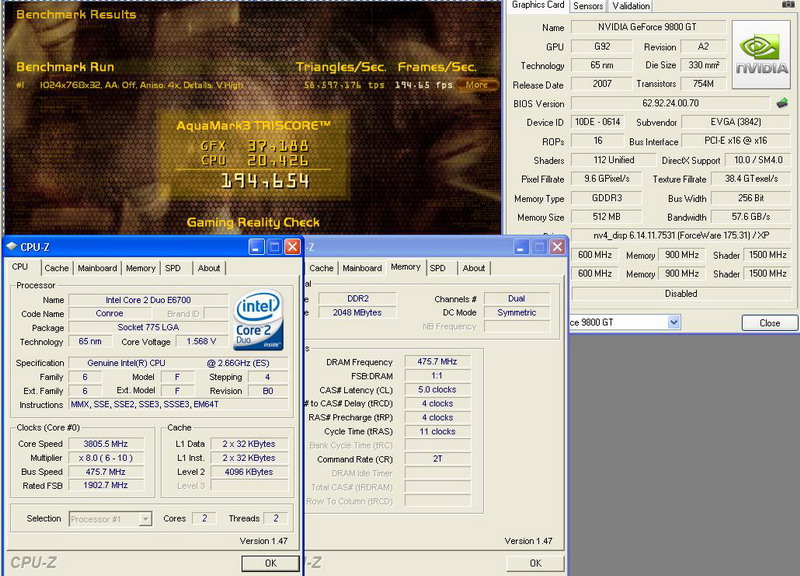This screenshot has height=576, width=800.
Task: Click the GPU name NVIDIA GeForce 9800 GT
Action: [648, 27]
